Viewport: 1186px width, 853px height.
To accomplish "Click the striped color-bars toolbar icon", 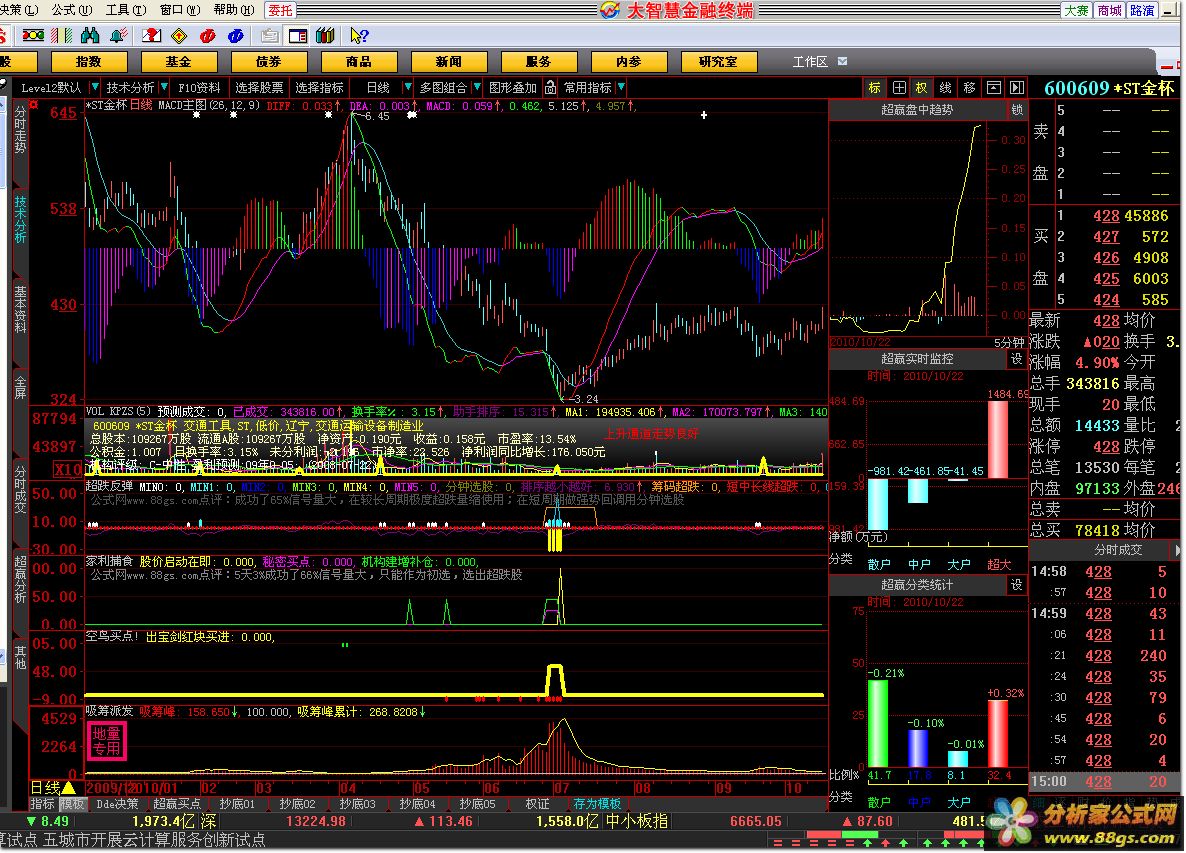I will (62, 36).
